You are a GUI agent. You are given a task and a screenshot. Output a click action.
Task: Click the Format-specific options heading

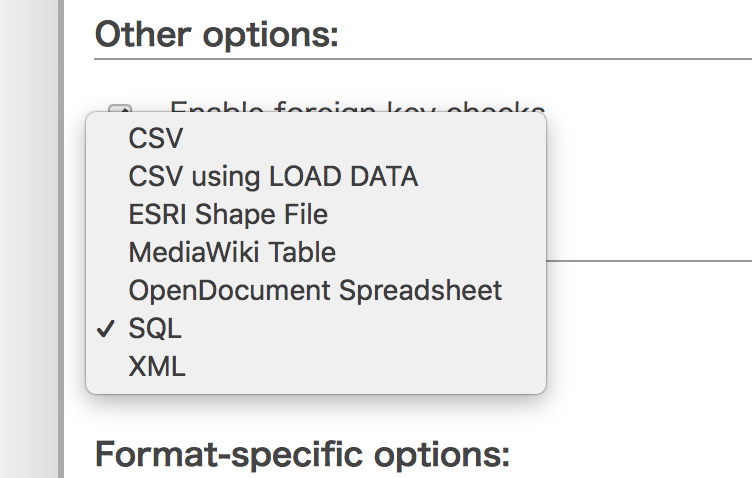pos(302,454)
